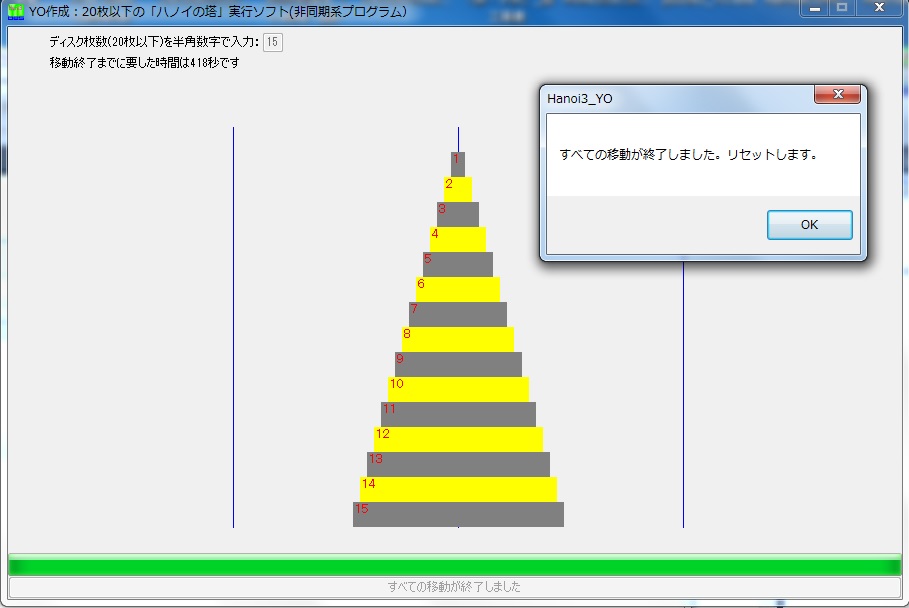Close the main Hanoi application window
This screenshot has width=909, height=608.
879,9
